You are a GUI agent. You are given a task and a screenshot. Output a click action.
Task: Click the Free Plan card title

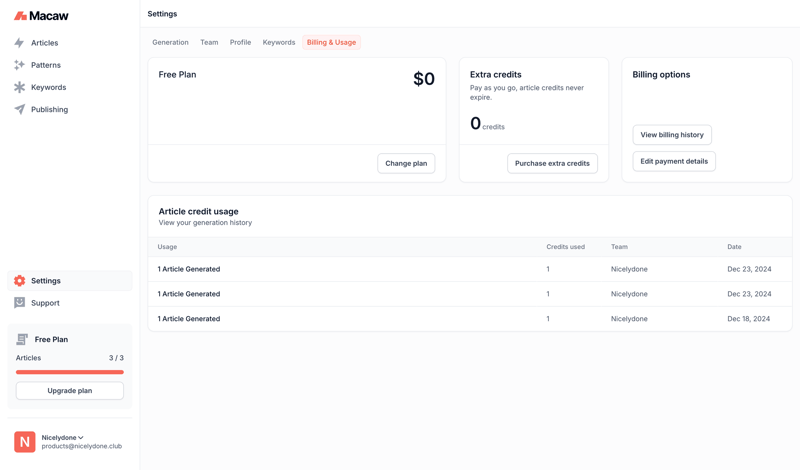pyautogui.click(x=177, y=75)
